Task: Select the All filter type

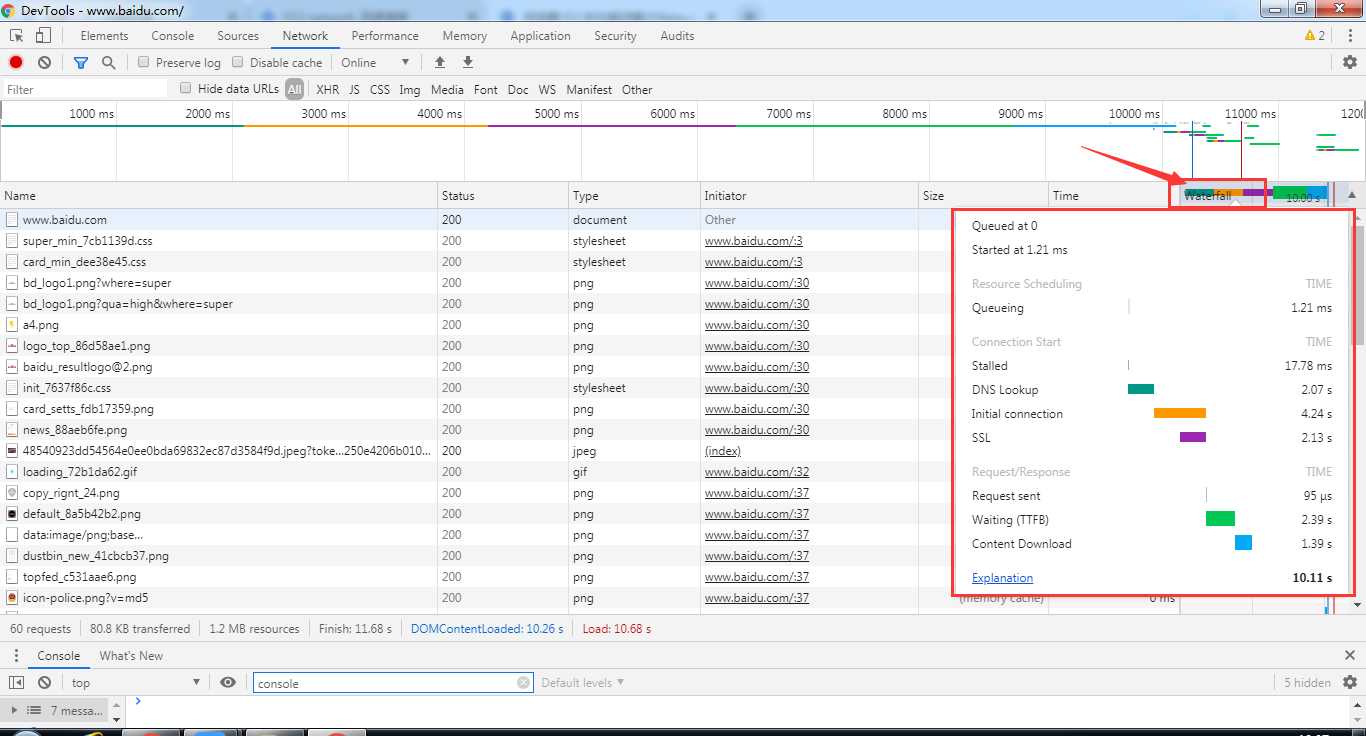Action: pyautogui.click(x=294, y=89)
